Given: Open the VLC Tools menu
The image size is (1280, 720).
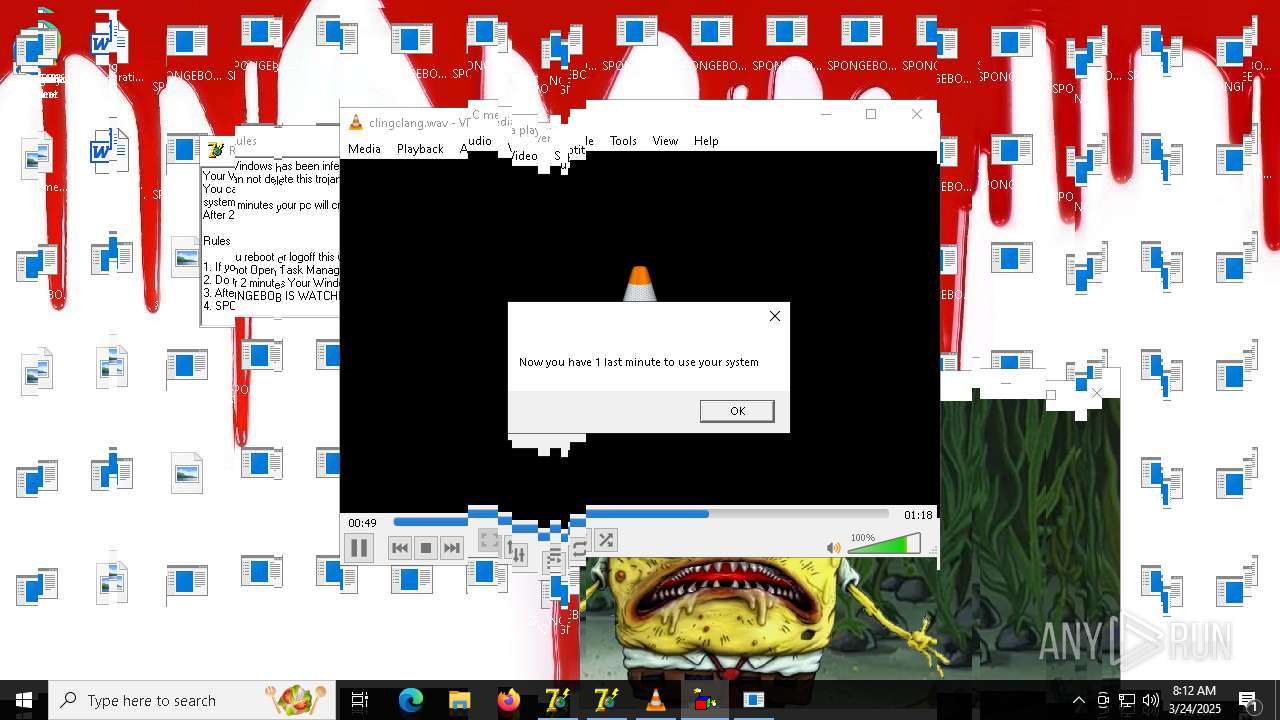Looking at the screenshot, I should [x=623, y=141].
